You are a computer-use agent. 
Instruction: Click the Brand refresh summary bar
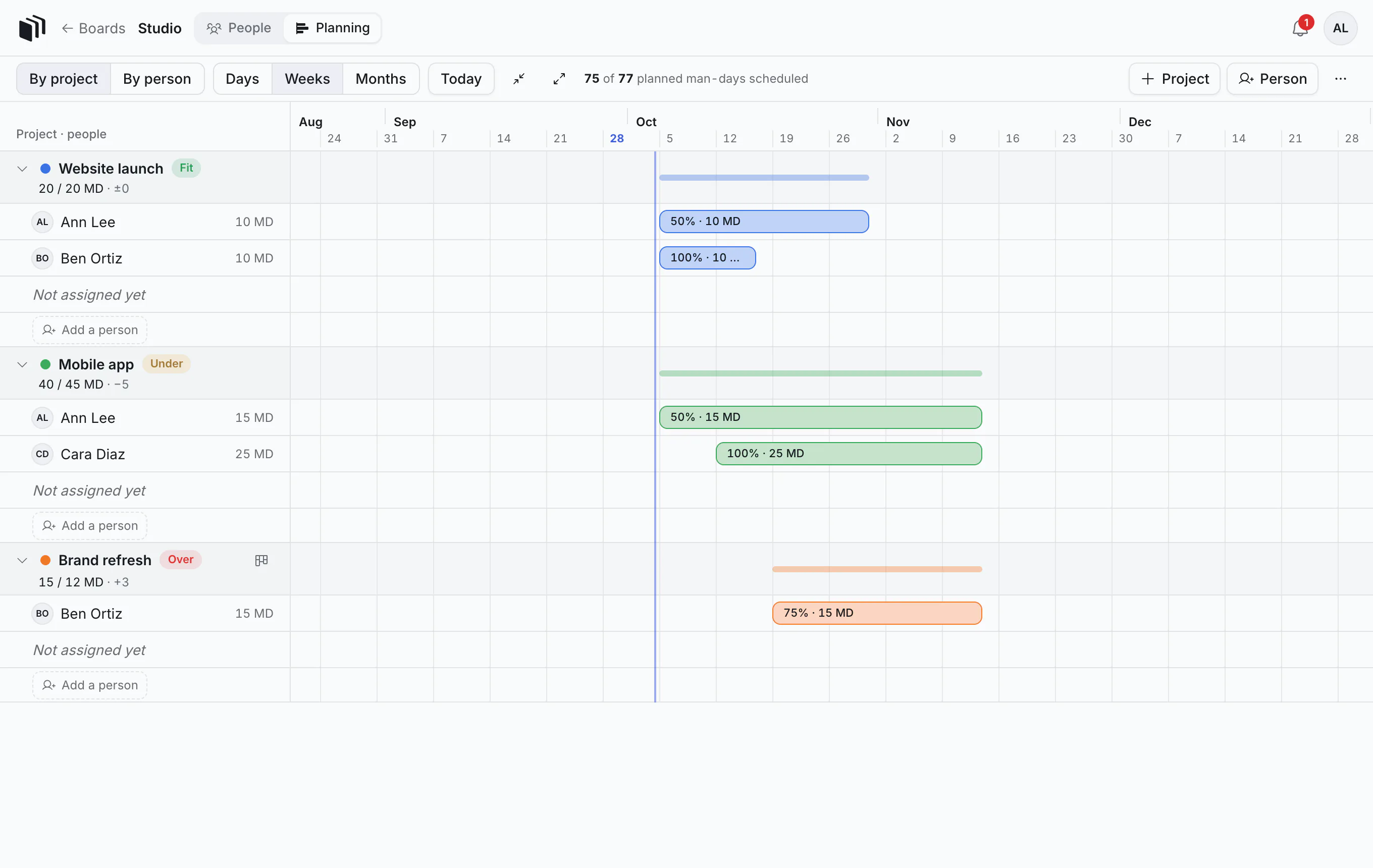877,569
